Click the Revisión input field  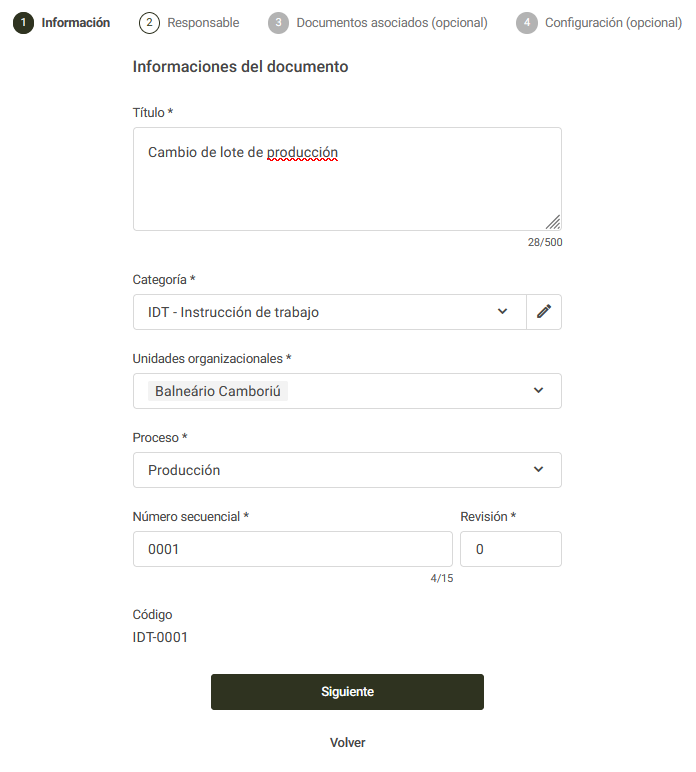point(510,549)
